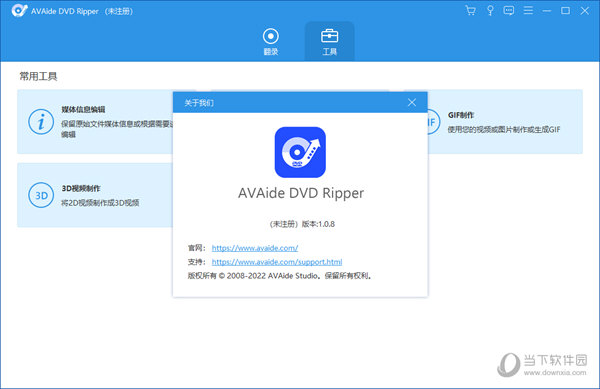Open the shopping cart purchase icon

tap(470, 11)
